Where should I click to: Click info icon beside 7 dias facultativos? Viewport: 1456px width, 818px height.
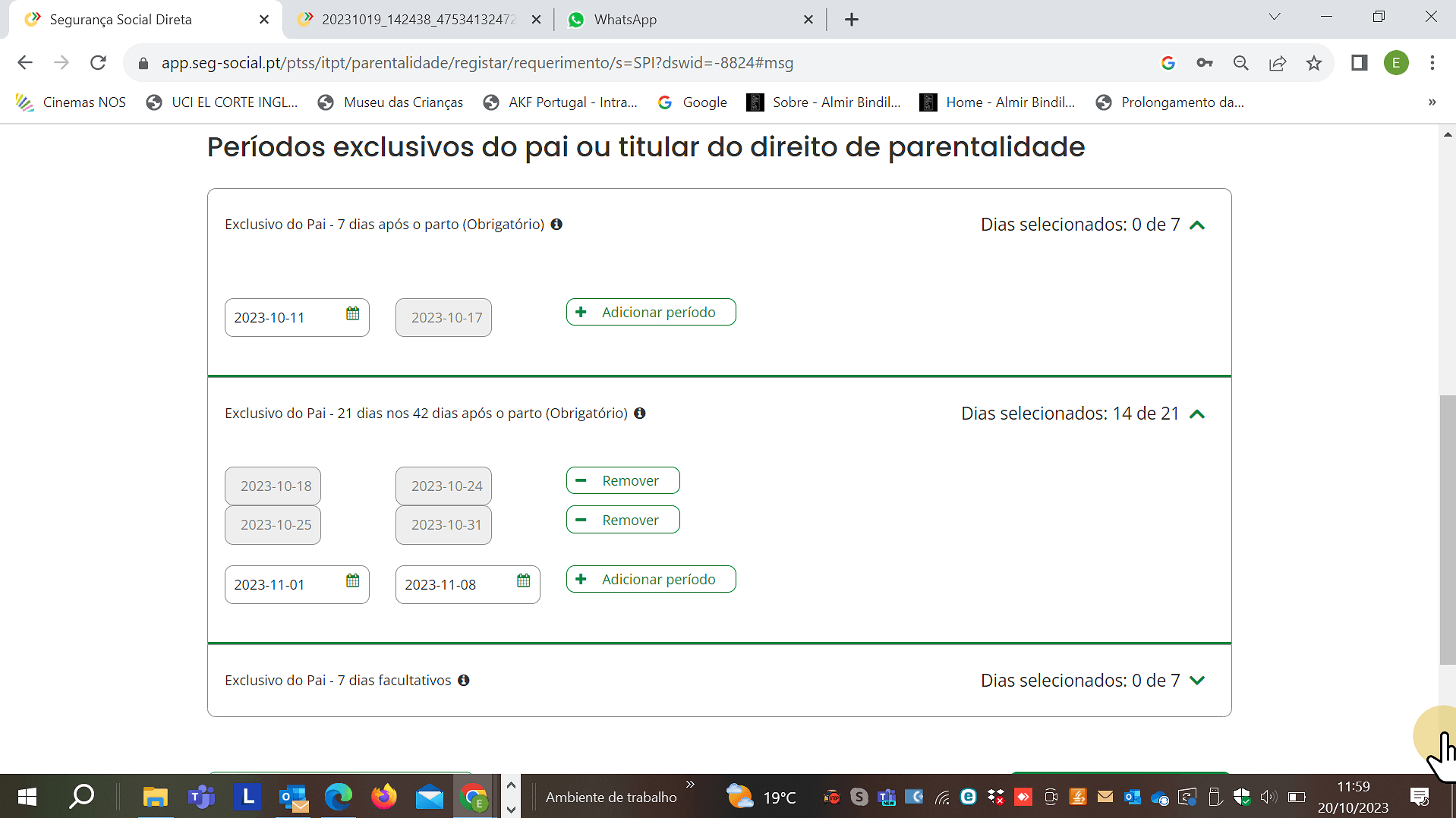[464, 681]
